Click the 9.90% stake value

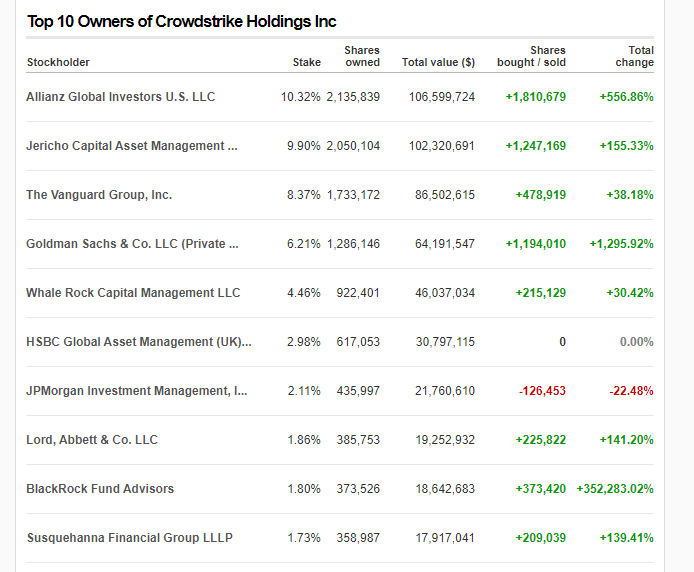(x=304, y=146)
